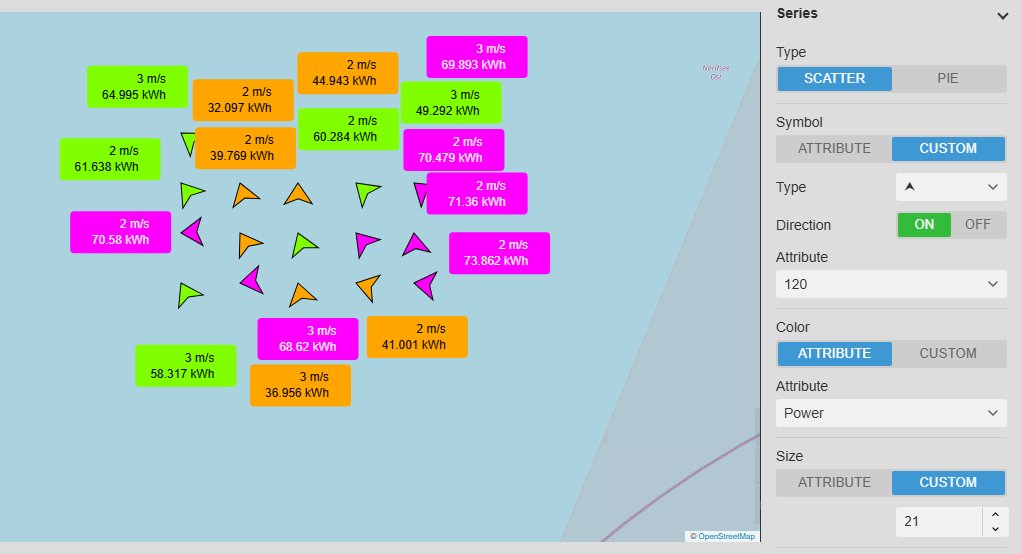
Task: Set Size mode to ATTRIBUTE
Action: 834,482
